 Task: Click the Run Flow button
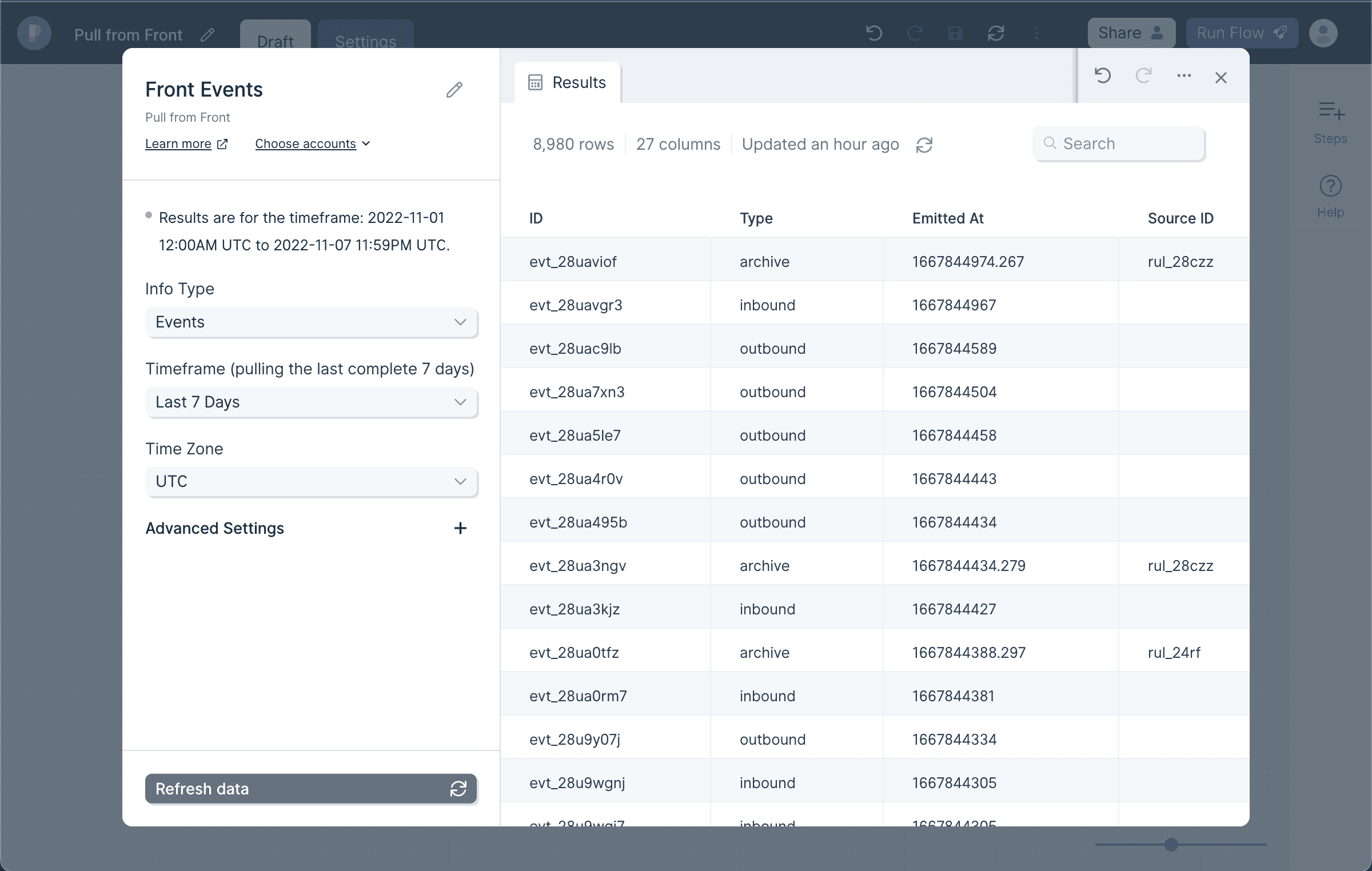(1242, 33)
